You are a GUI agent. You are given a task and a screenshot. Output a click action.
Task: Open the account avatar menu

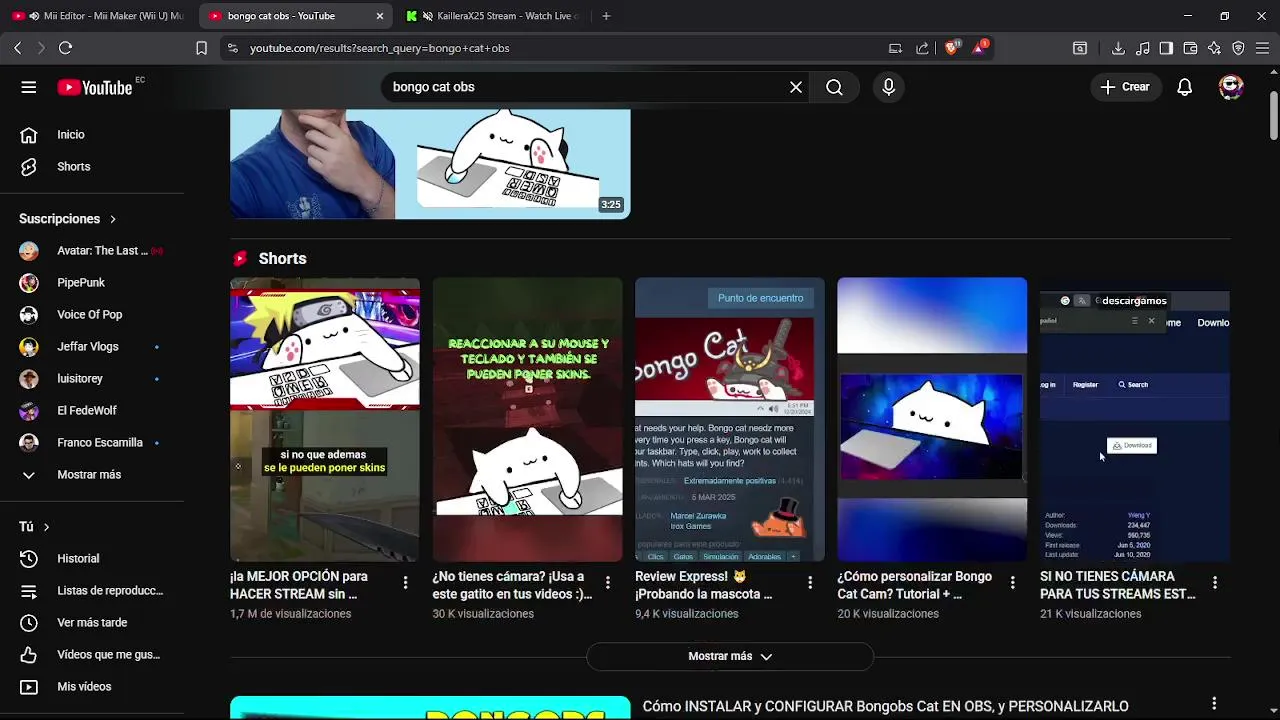(x=1231, y=87)
